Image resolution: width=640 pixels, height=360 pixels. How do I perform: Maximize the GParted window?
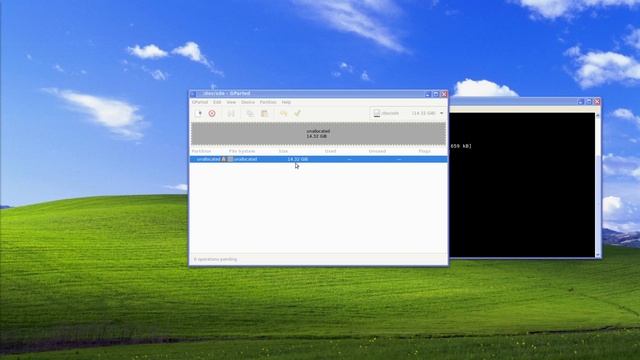pyautogui.click(x=436, y=94)
